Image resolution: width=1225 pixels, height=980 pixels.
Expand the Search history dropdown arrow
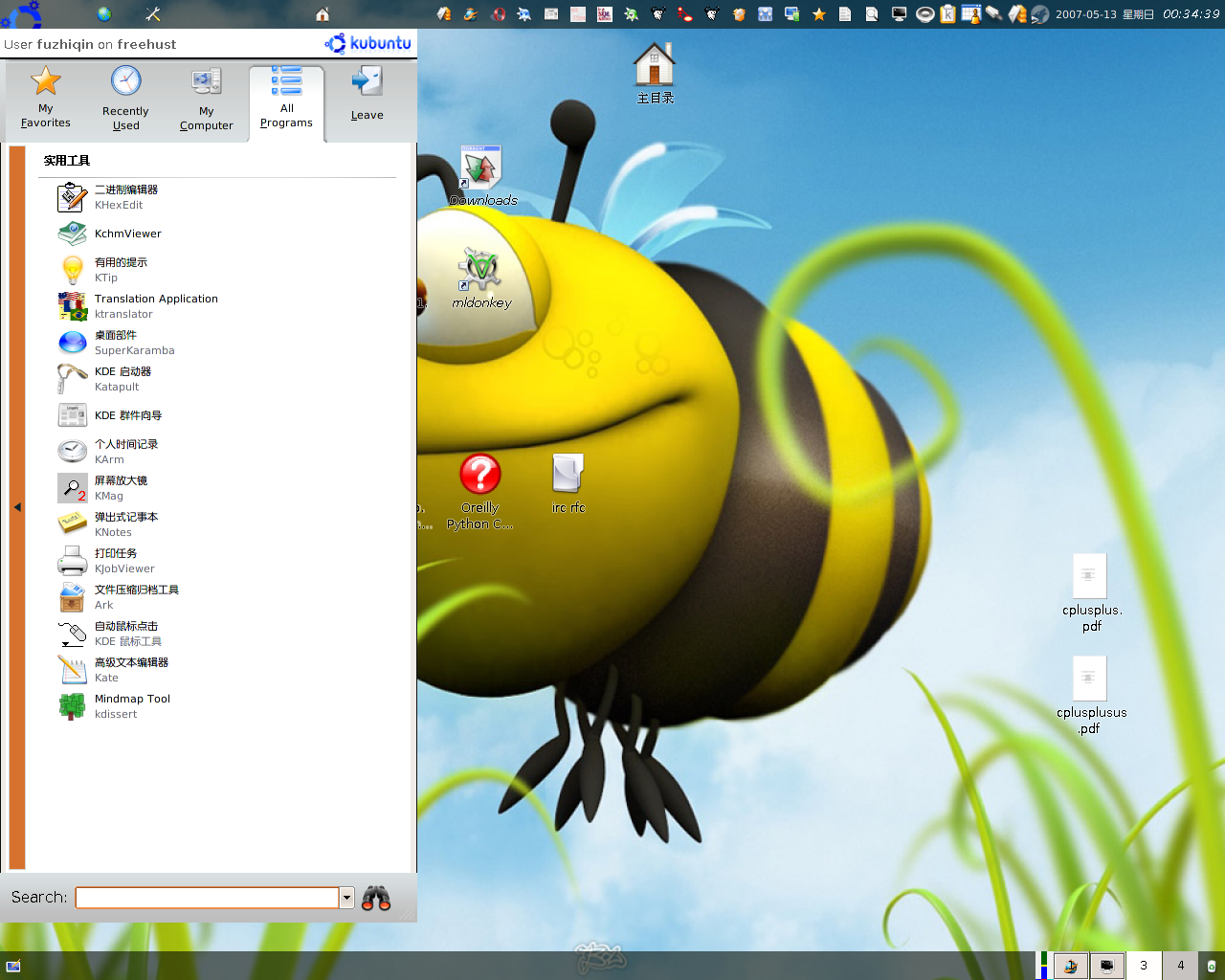(347, 898)
